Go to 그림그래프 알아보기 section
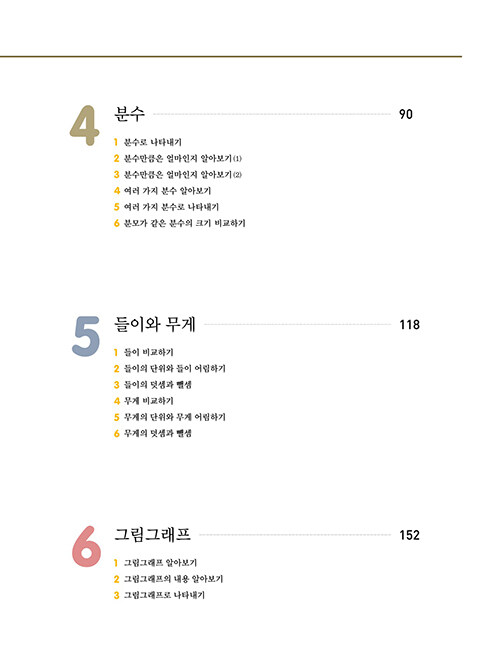Image resolution: width=500 pixels, height=666 pixels. tap(160, 562)
